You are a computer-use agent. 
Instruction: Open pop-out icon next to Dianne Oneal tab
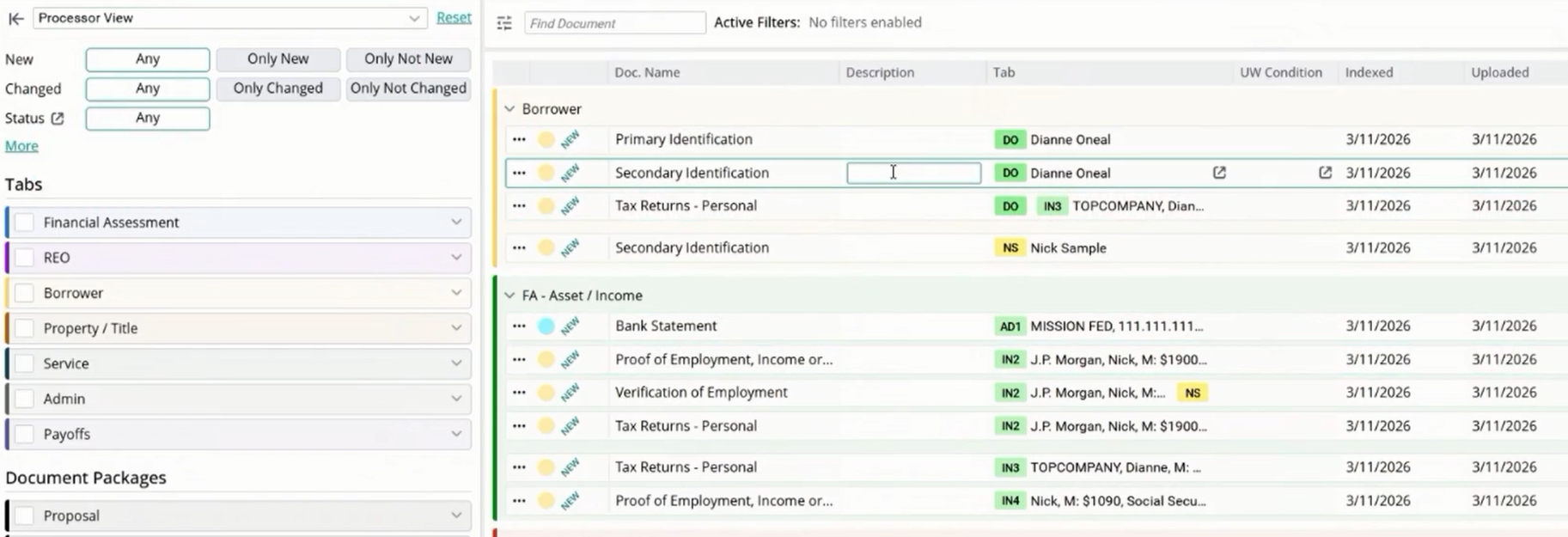point(1219,173)
